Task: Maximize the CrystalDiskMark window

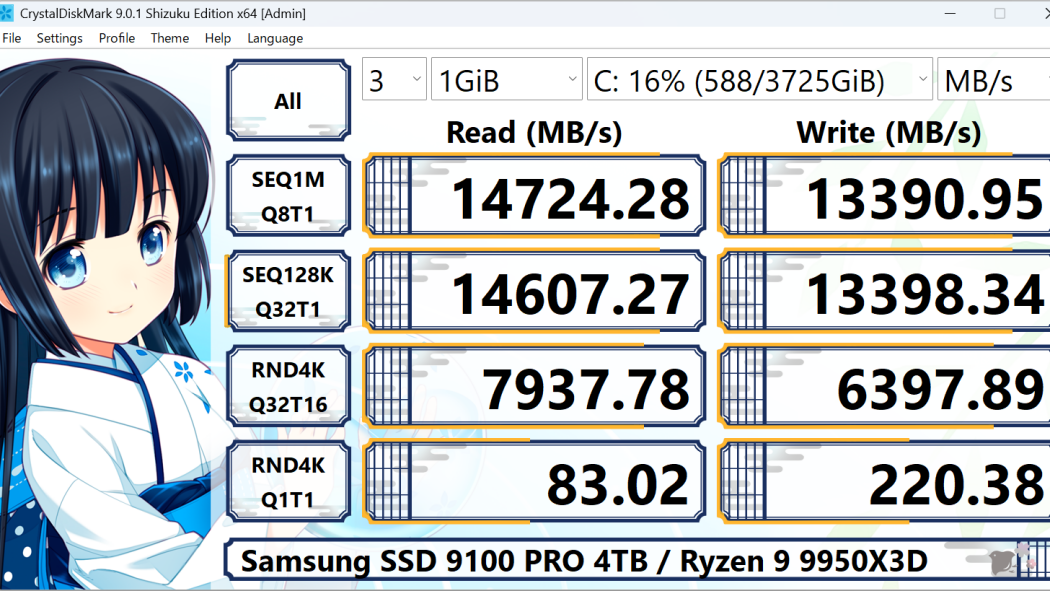Action: [x=999, y=13]
